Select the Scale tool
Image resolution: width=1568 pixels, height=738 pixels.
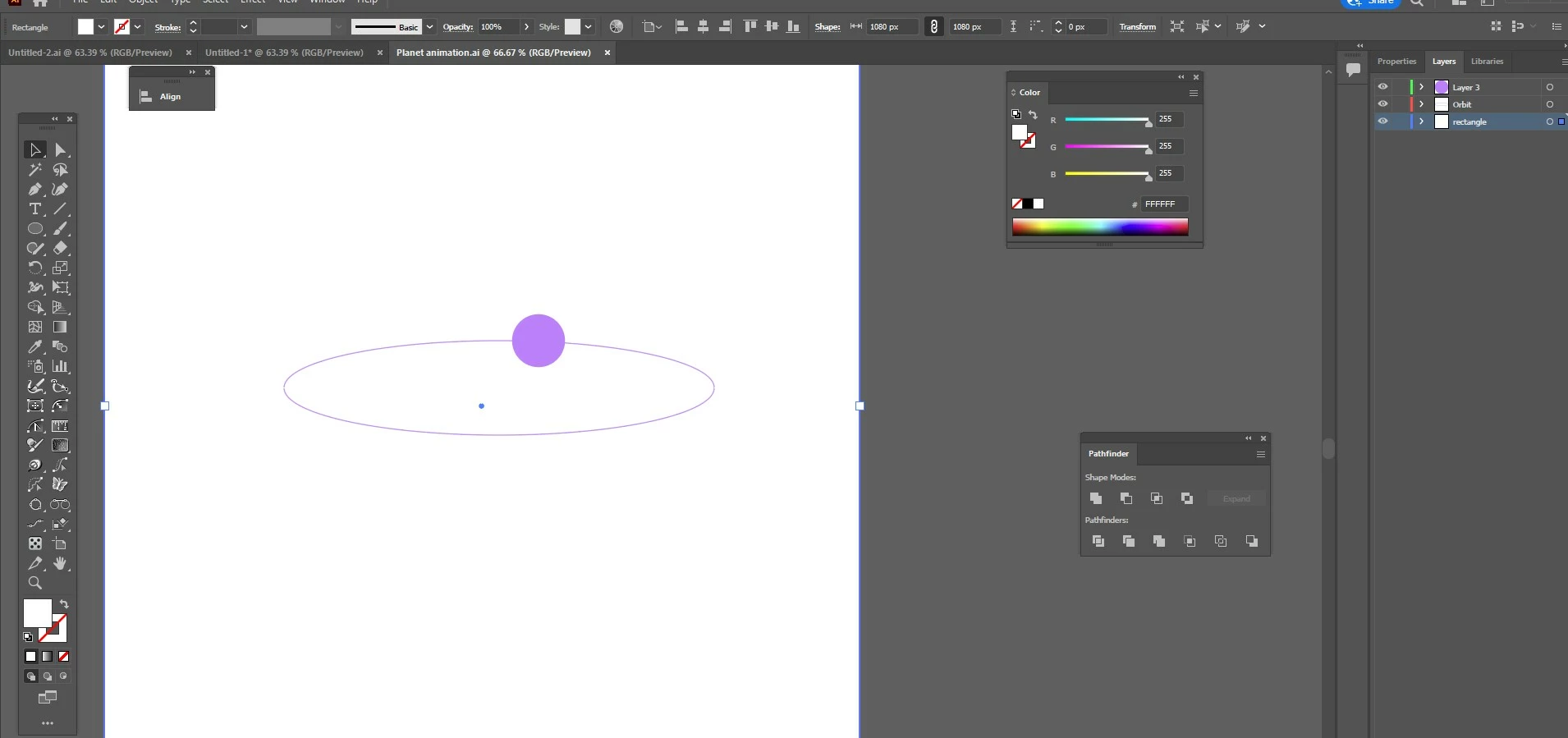[x=60, y=268]
